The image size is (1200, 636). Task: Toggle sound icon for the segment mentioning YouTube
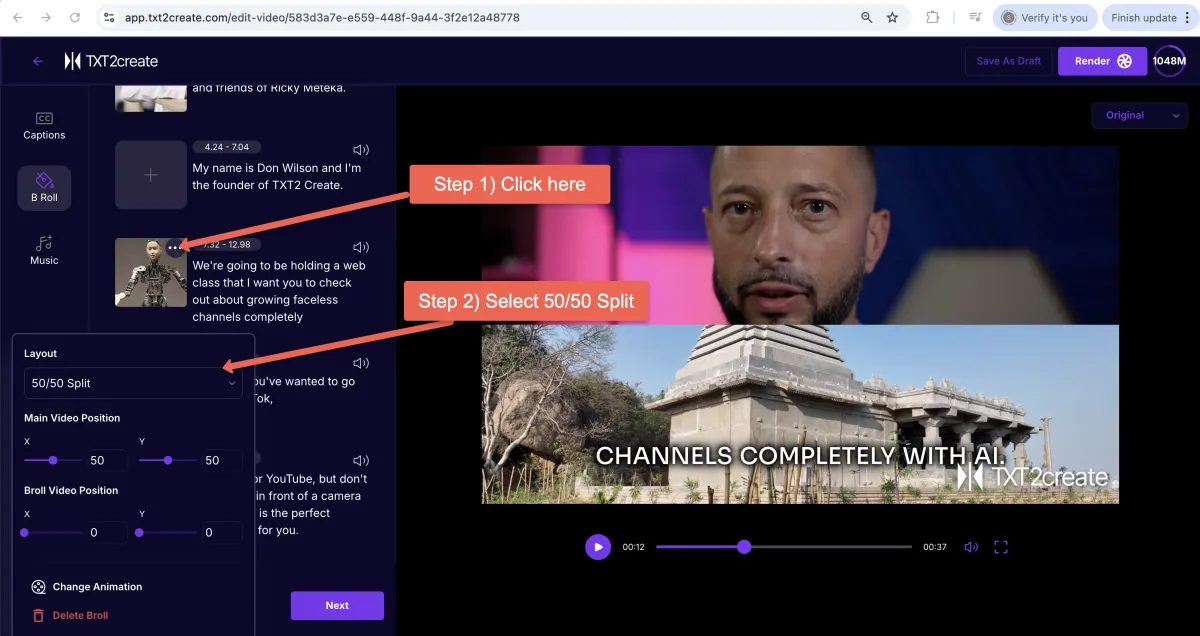click(361, 461)
